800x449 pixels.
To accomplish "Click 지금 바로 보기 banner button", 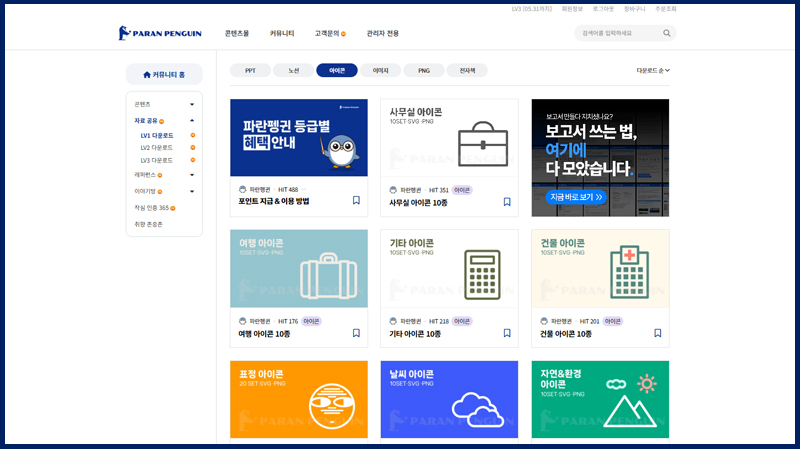I will click(x=576, y=197).
